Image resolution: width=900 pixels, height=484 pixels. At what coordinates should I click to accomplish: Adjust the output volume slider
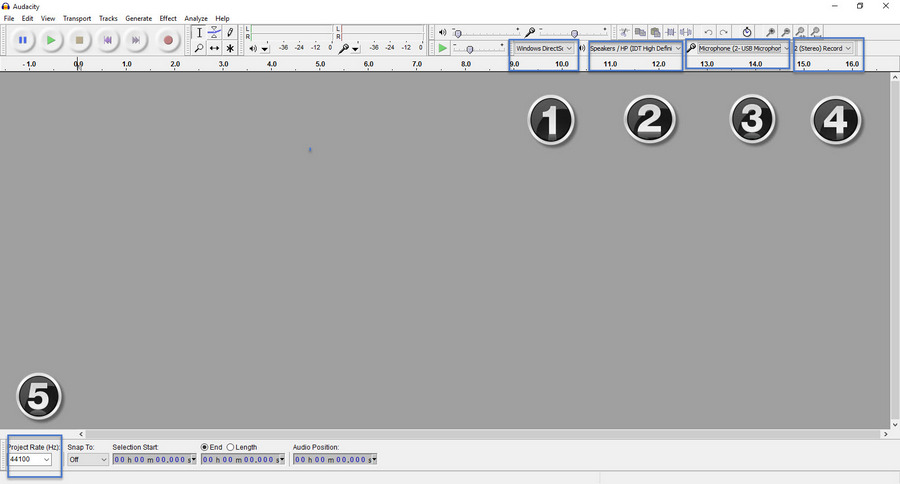point(486,33)
